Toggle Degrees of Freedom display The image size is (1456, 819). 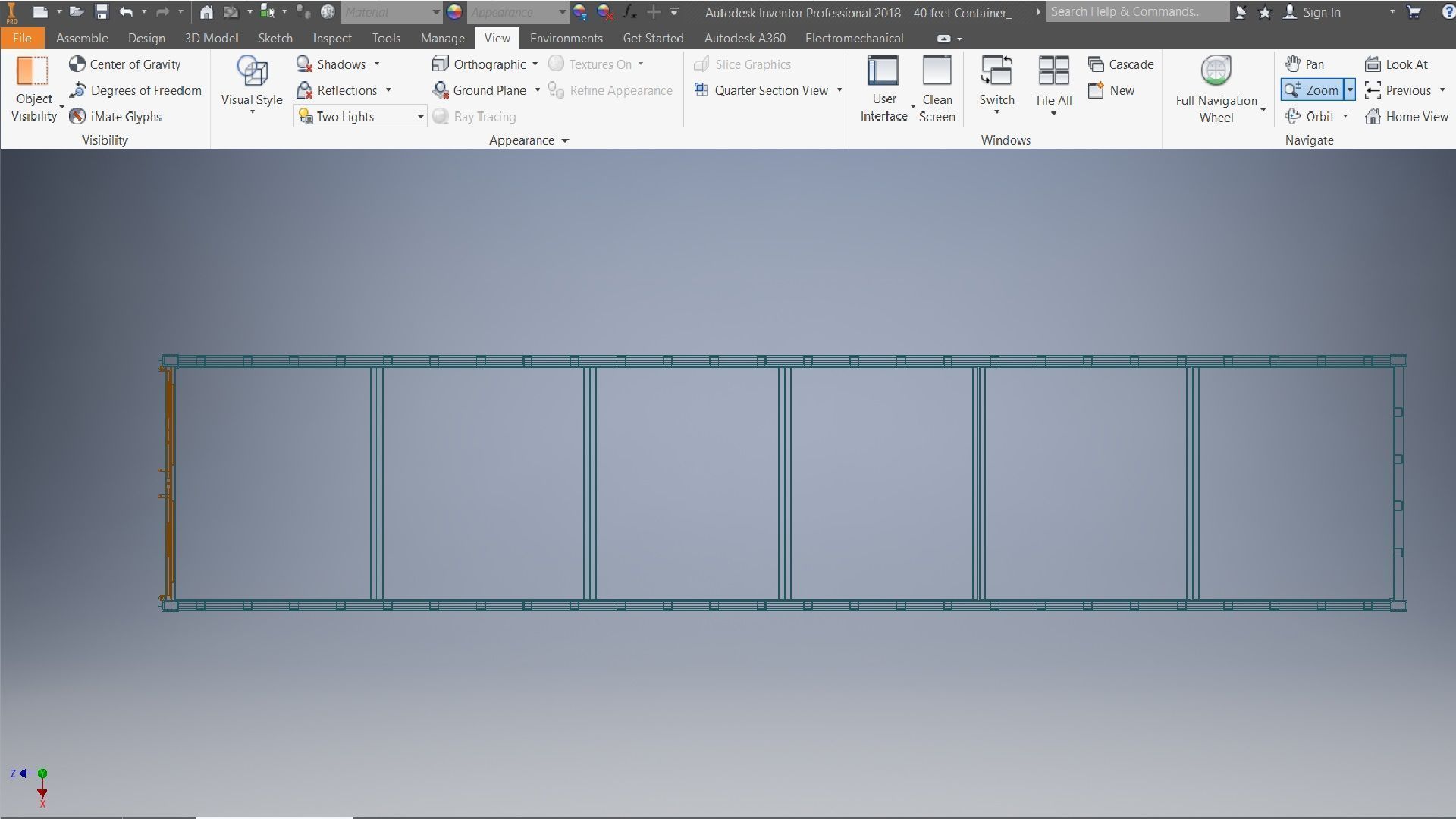135,90
